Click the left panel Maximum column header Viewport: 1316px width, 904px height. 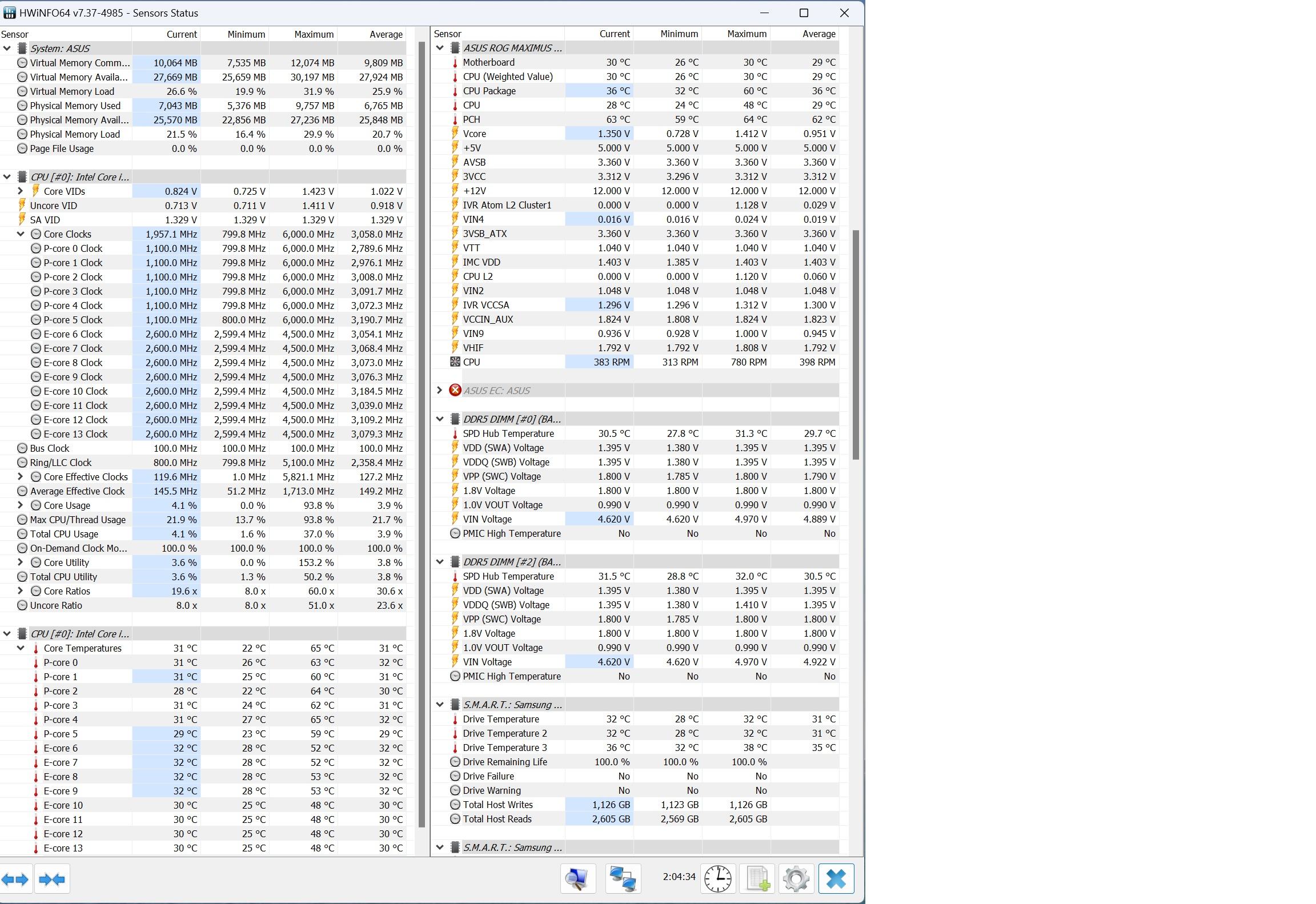click(314, 34)
